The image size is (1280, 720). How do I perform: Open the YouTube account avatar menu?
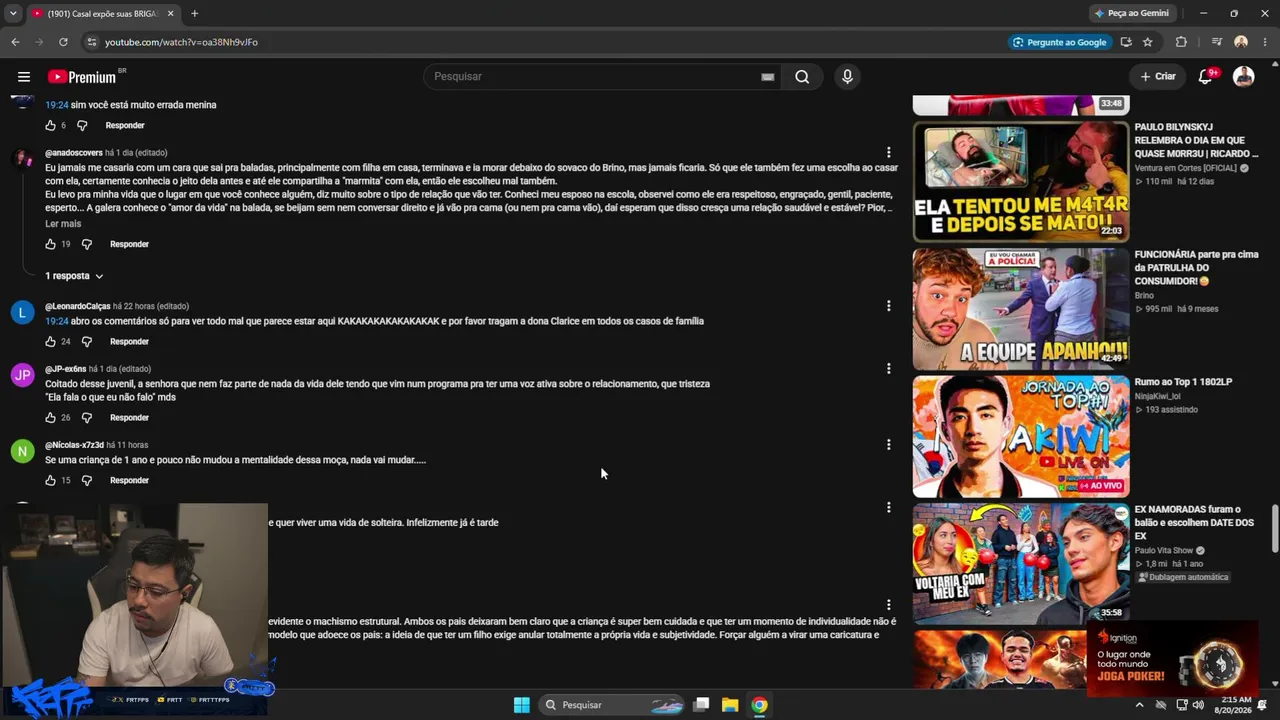[x=1244, y=77]
